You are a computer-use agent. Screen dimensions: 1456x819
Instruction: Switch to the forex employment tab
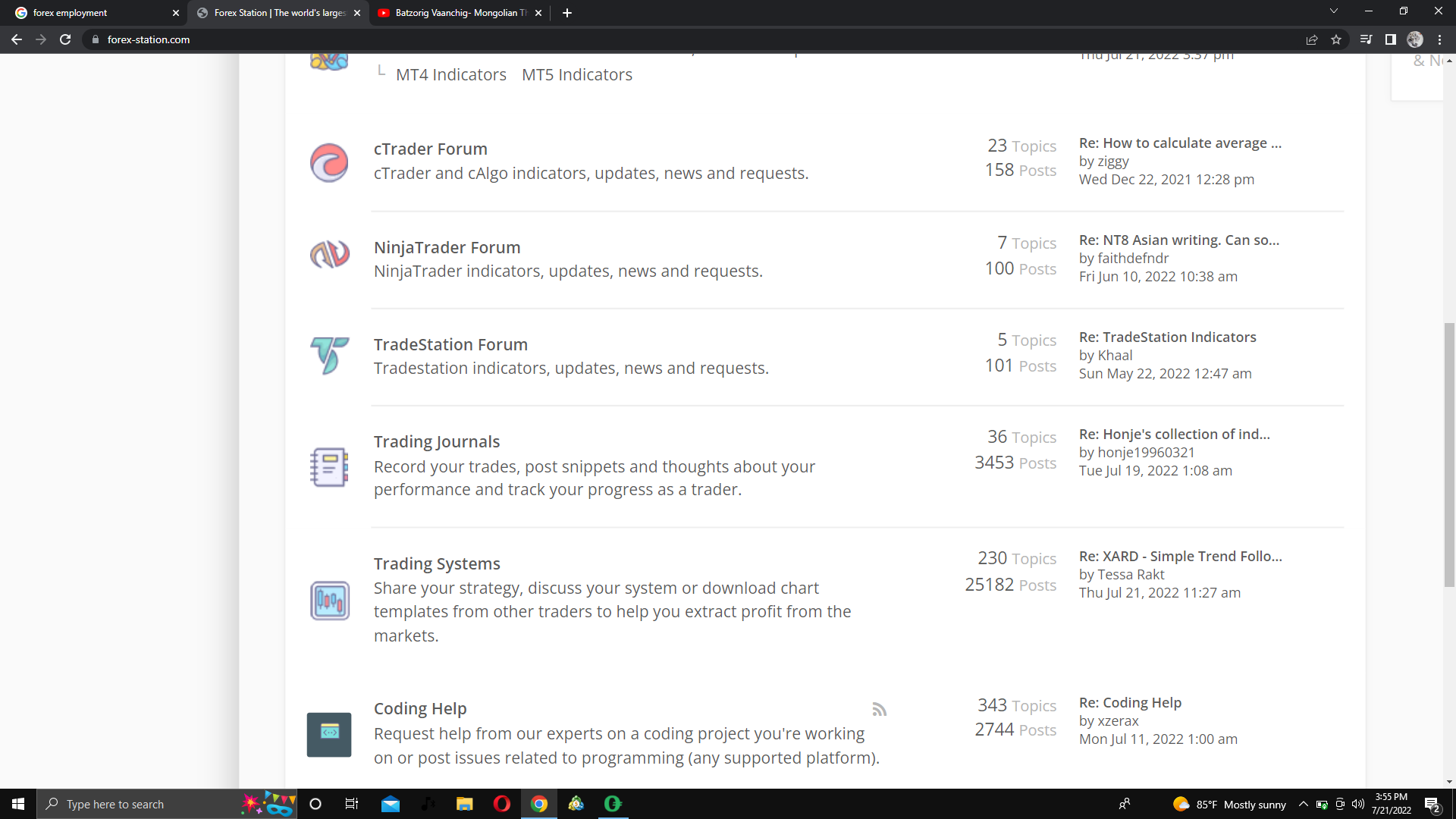91,13
